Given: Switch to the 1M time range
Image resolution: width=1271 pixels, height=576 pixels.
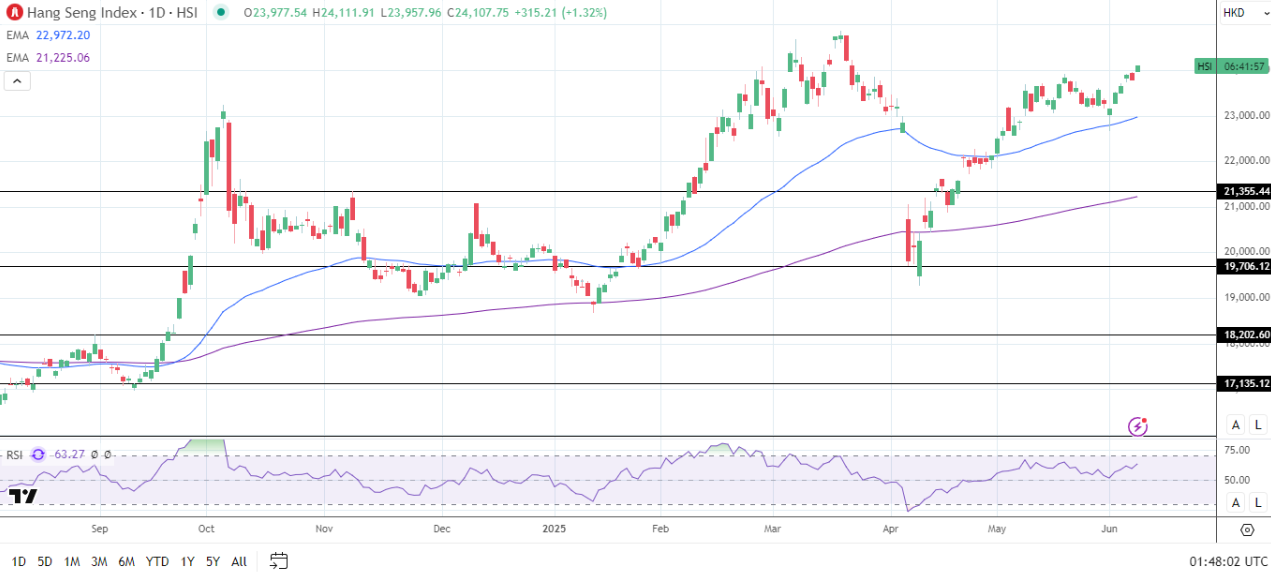Looking at the screenshot, I should (72, 562).
